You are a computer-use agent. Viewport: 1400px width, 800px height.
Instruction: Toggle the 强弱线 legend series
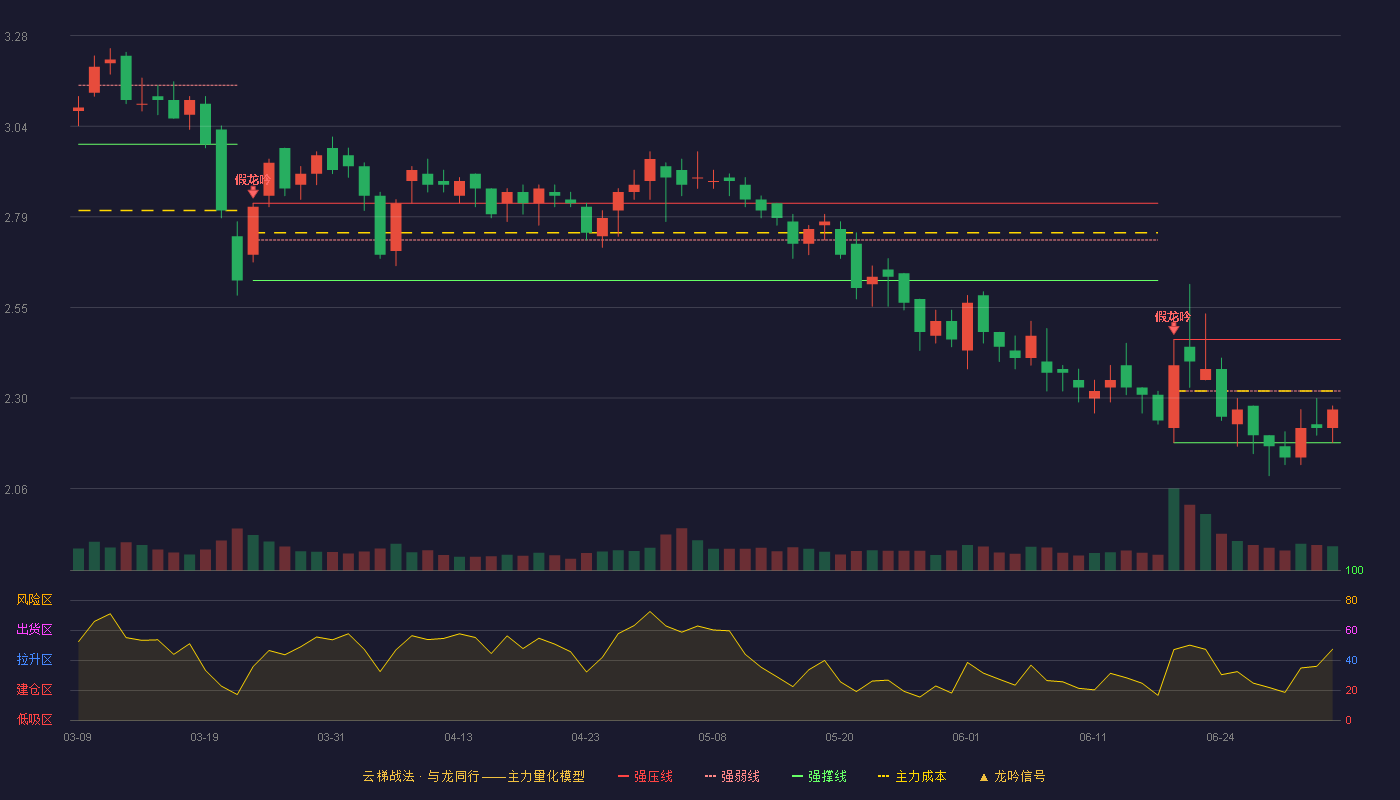[732, 777]
